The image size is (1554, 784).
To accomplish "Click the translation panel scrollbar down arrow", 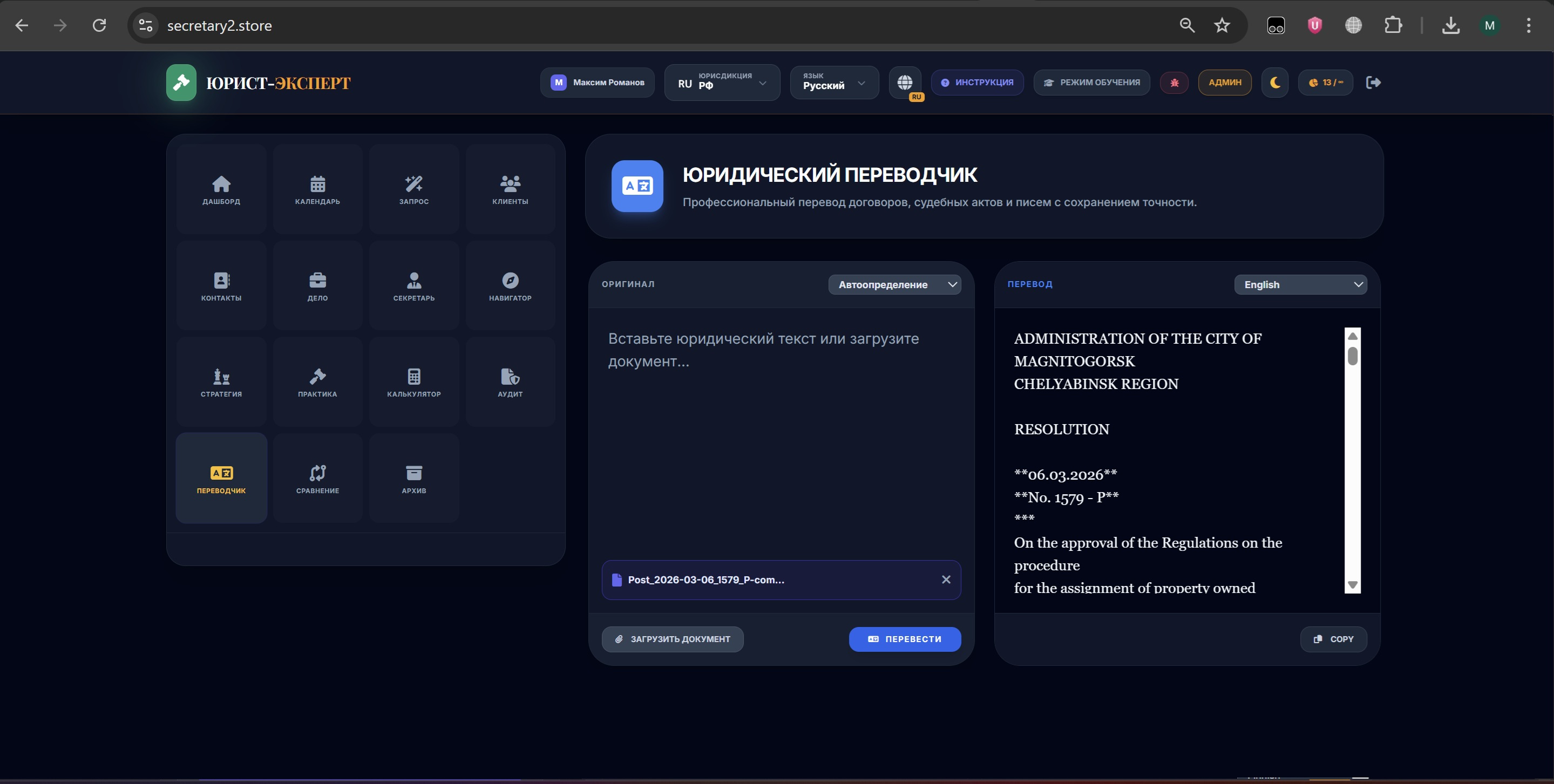I will [x=1353, y=584].
